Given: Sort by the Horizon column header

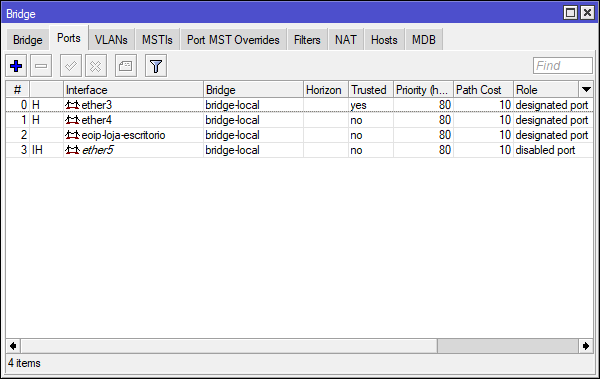Looking at the screenshot, I should (326, 90).
